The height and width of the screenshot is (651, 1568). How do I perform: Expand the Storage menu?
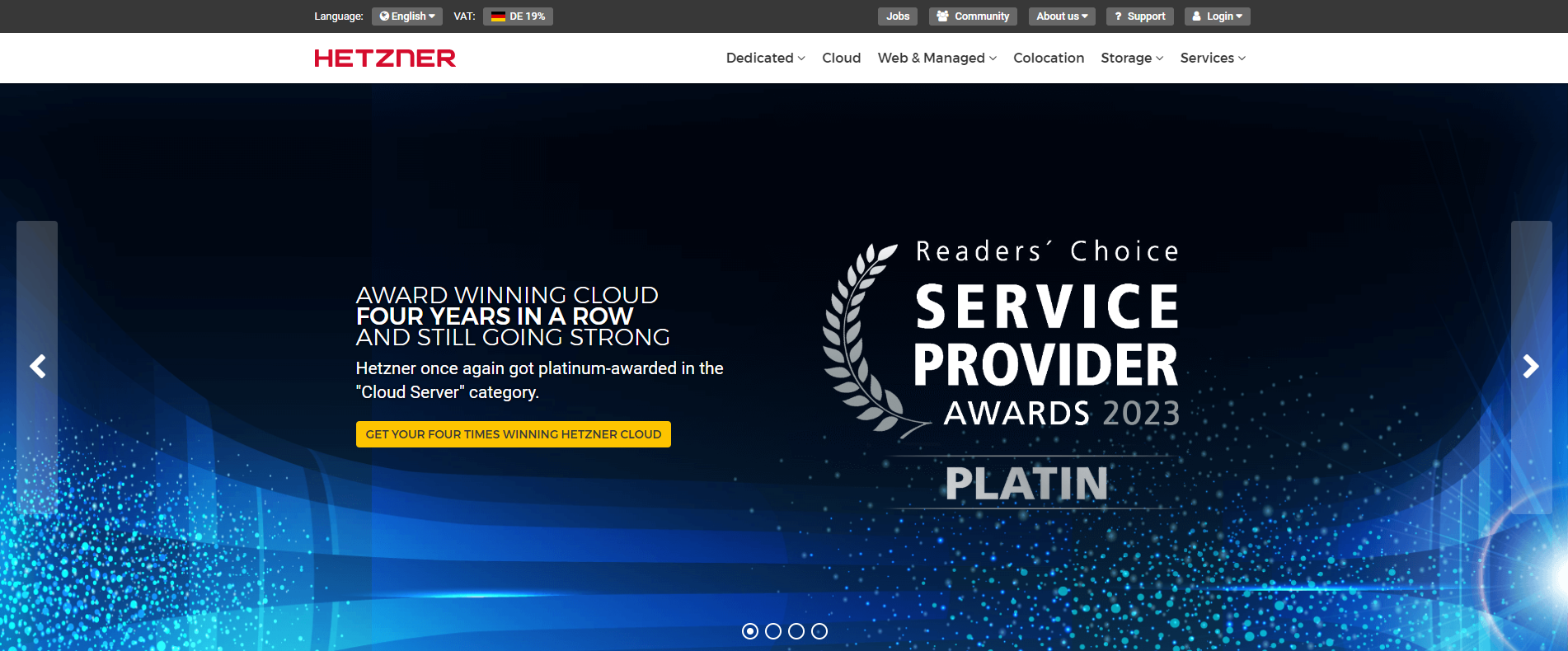pyautogui.click(x=1132, y=58)
